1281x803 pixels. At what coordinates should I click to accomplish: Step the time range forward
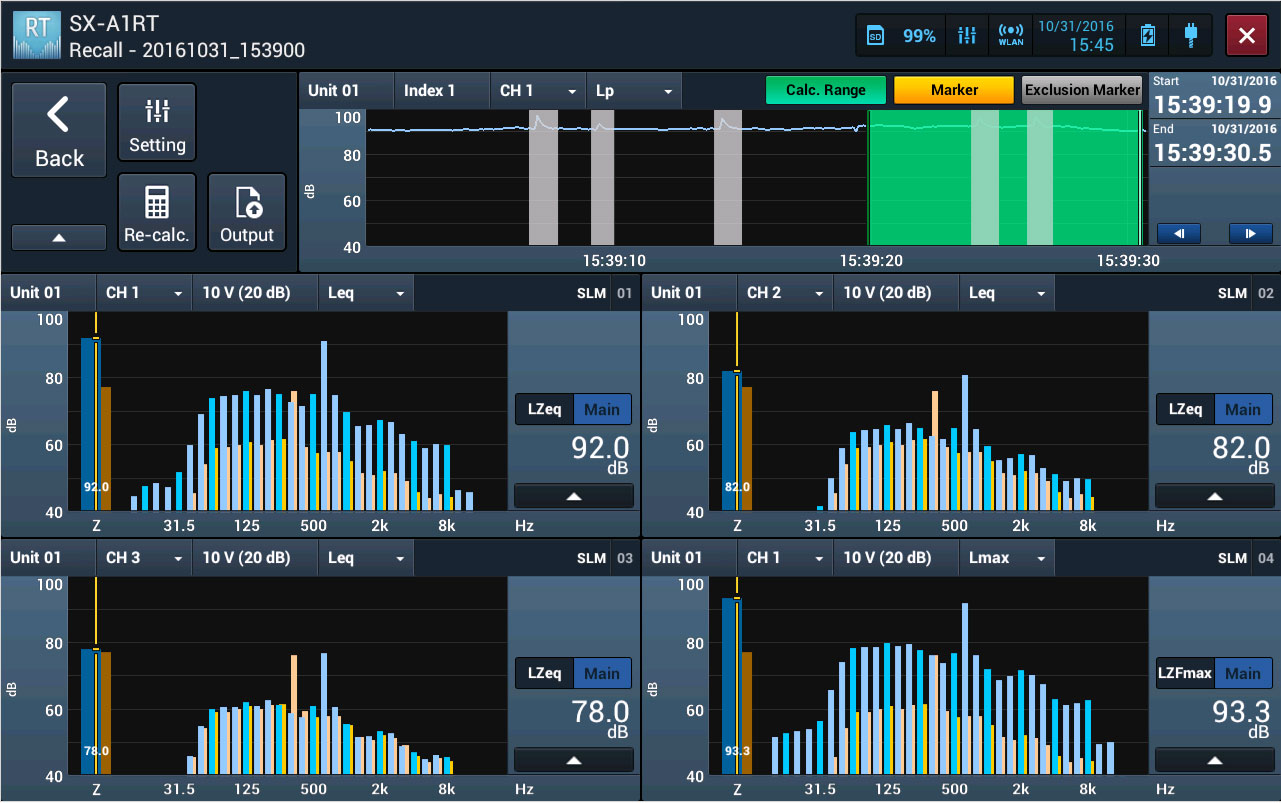(1250, 233)
